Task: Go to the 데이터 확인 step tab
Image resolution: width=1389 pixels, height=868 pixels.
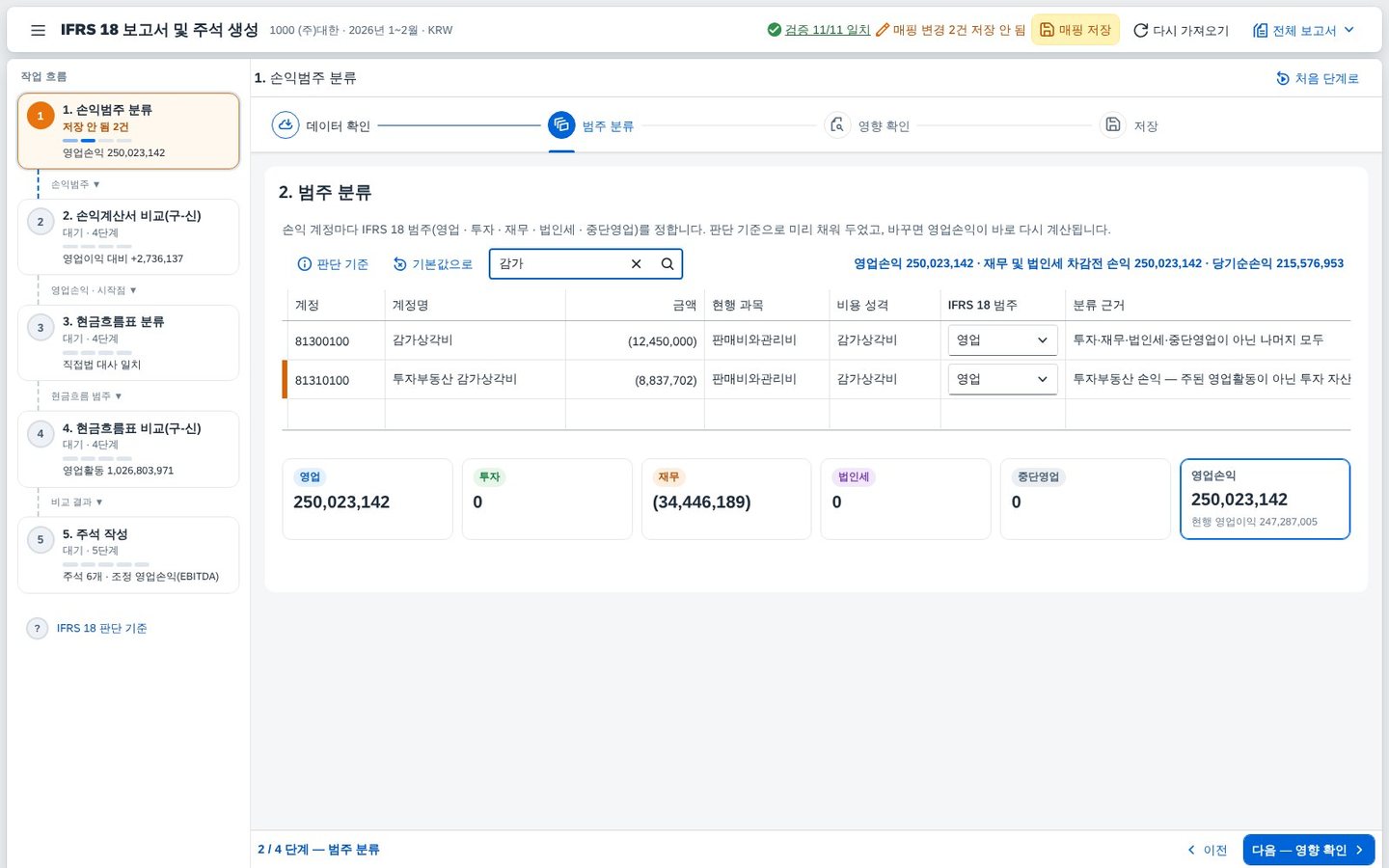Action: point(322,125)
